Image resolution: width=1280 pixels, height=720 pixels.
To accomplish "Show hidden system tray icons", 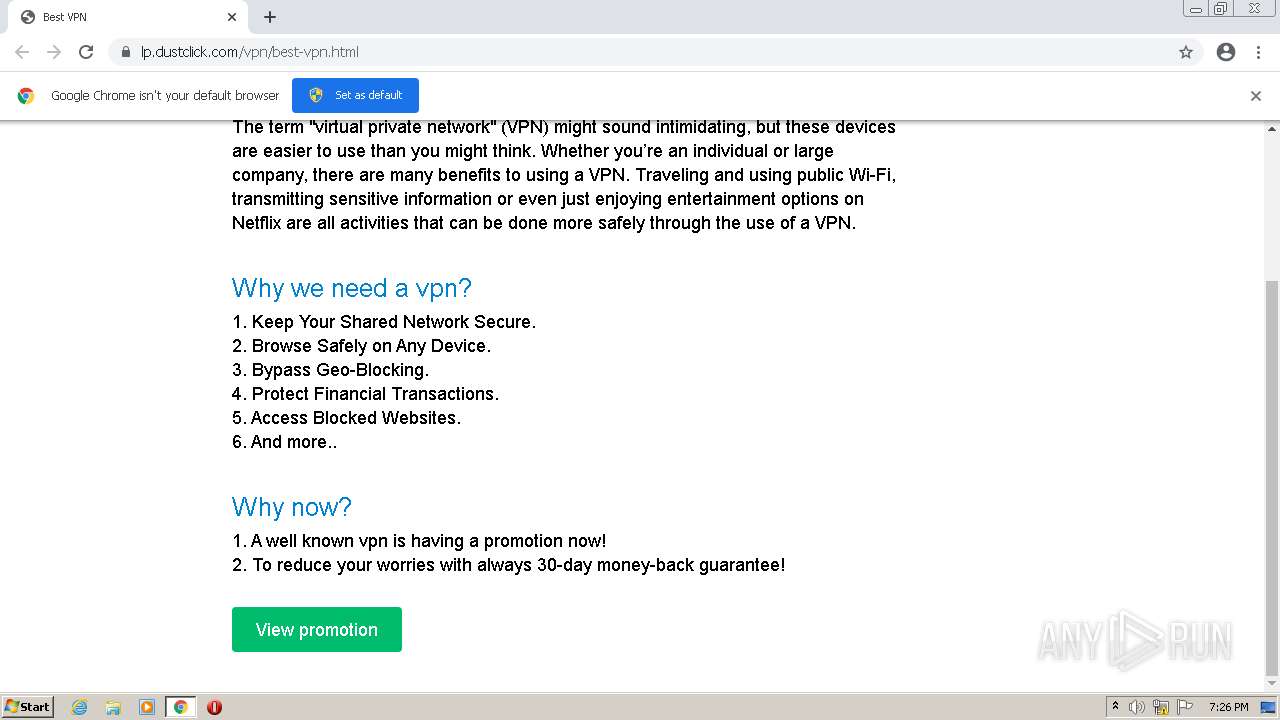I will tap(1115, 706).
